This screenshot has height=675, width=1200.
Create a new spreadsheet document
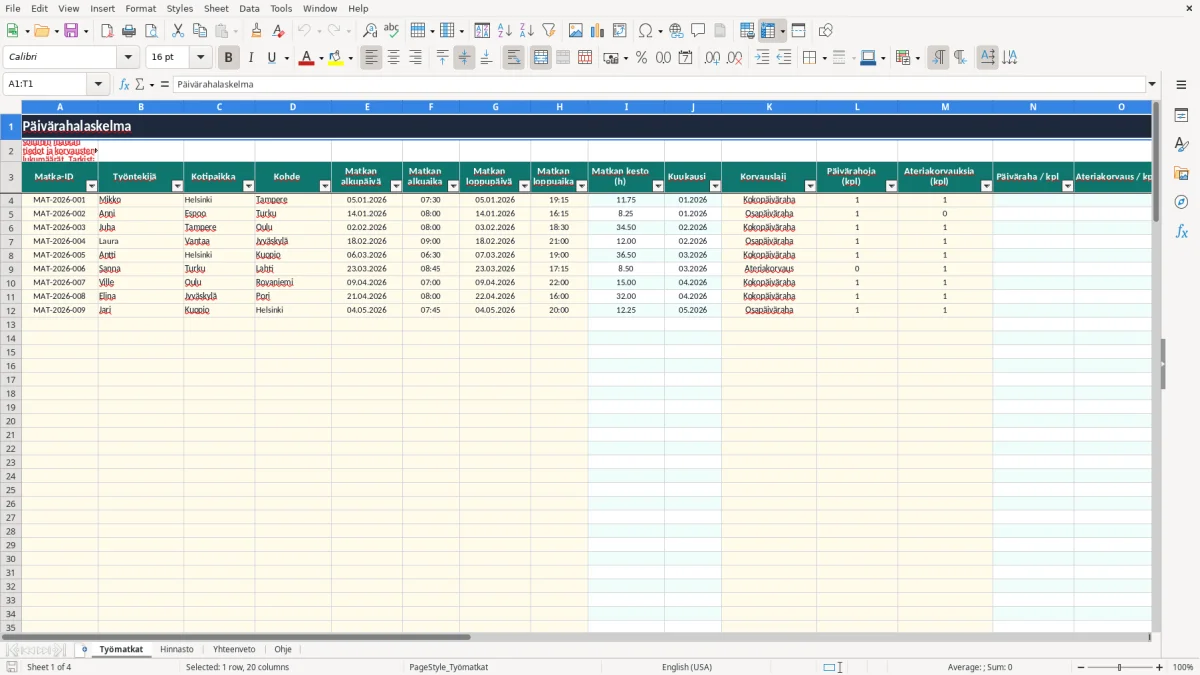[12, 30]
